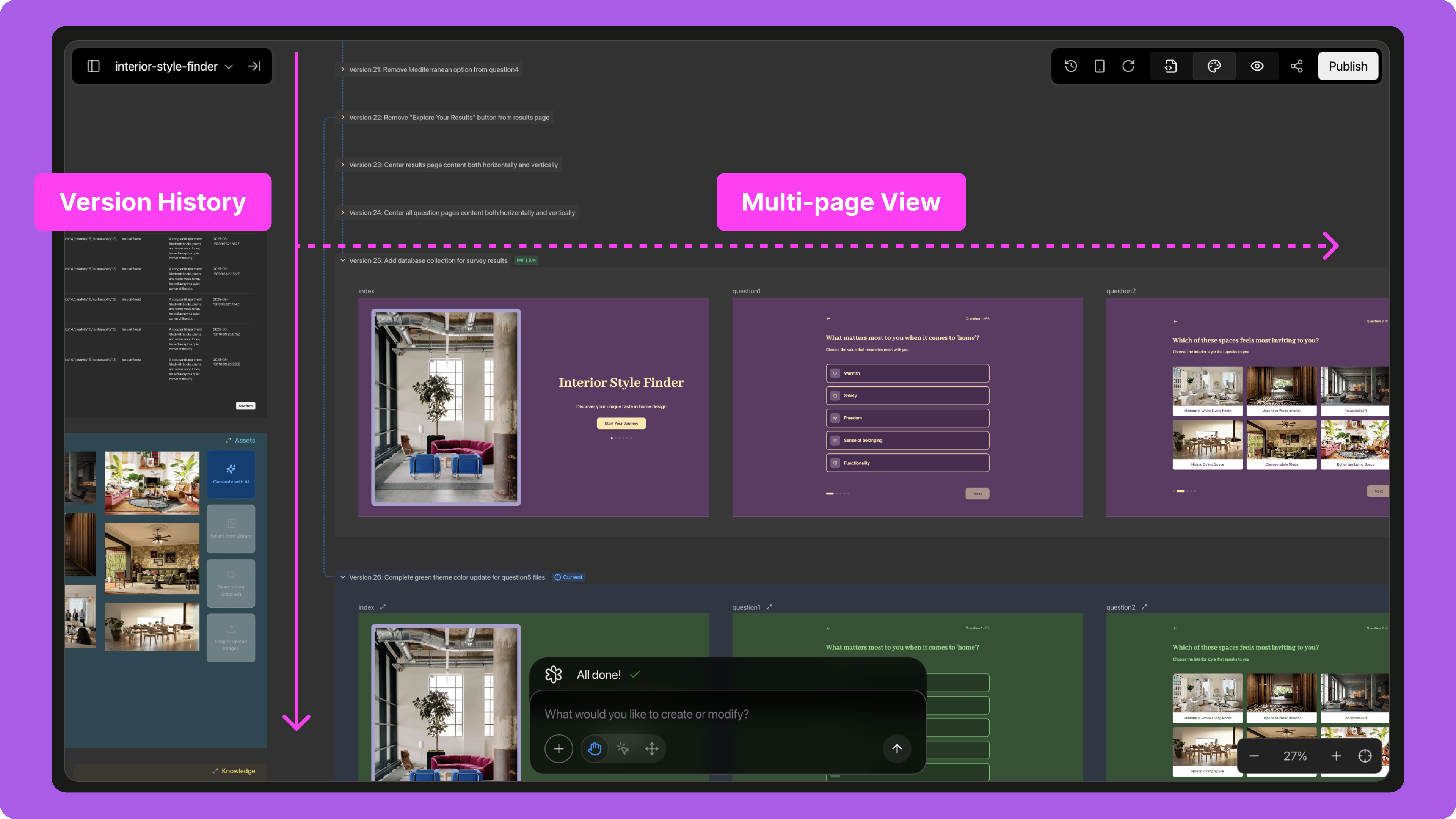The height and width of the screenshot is (819, 1456).
Task: Collapse Version 25 database collection
Action: tap(342, 260)
